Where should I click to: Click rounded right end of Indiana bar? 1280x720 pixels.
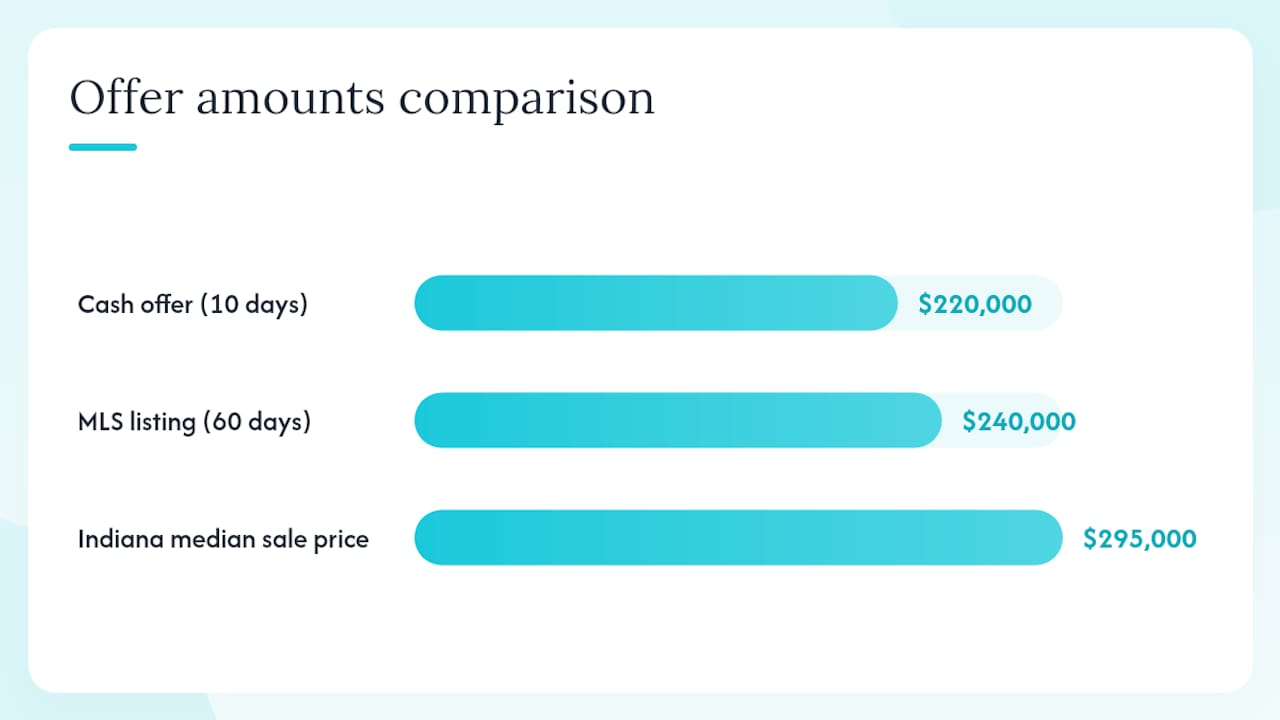coord(1045,538)
